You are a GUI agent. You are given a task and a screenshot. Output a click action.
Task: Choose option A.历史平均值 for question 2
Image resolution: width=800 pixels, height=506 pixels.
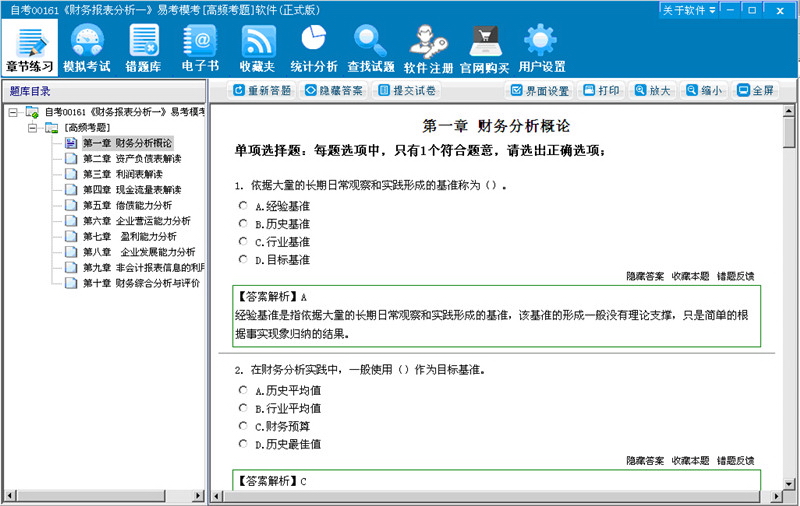[243, 390]
